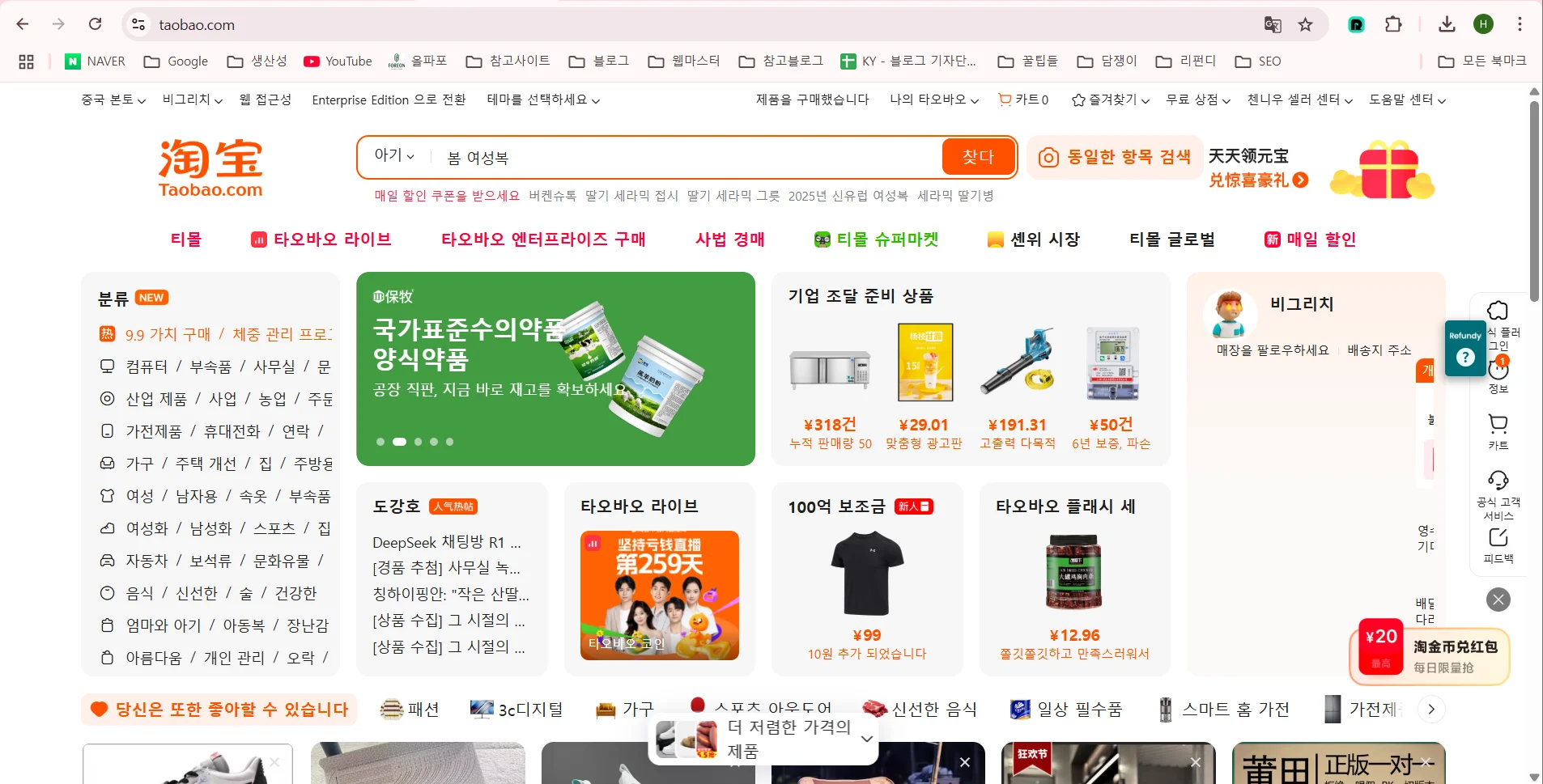This screenshot has height=784, width=1543.
Task: Show more recommendation tabs with right arrow
Action: (x=1431, y=710)
